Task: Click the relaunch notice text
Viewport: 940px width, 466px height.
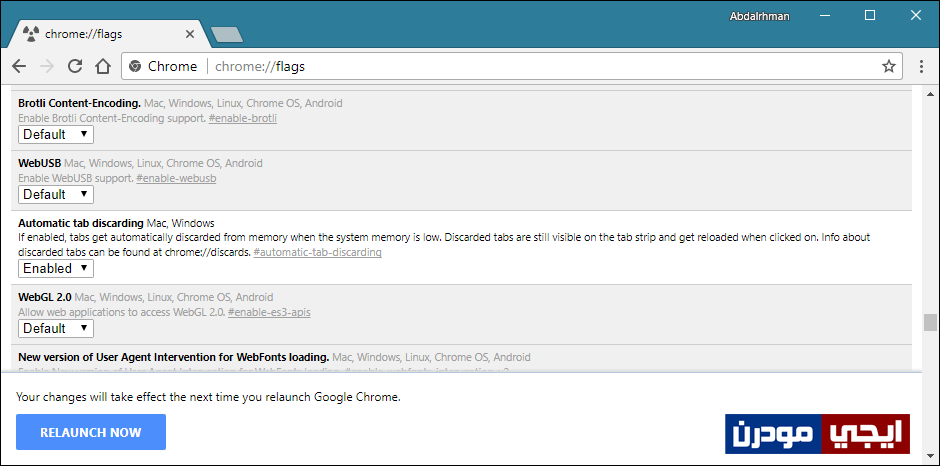Action: tap(208, 396)
